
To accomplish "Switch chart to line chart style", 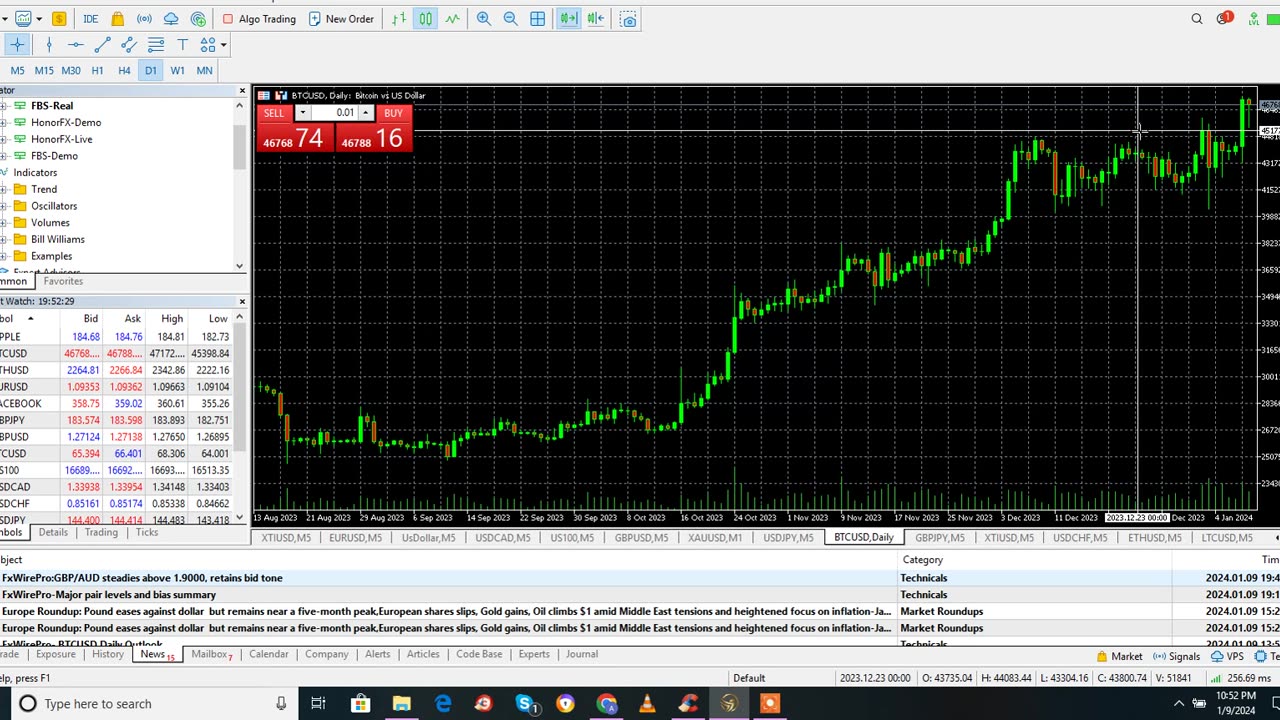I will [452, 19].
